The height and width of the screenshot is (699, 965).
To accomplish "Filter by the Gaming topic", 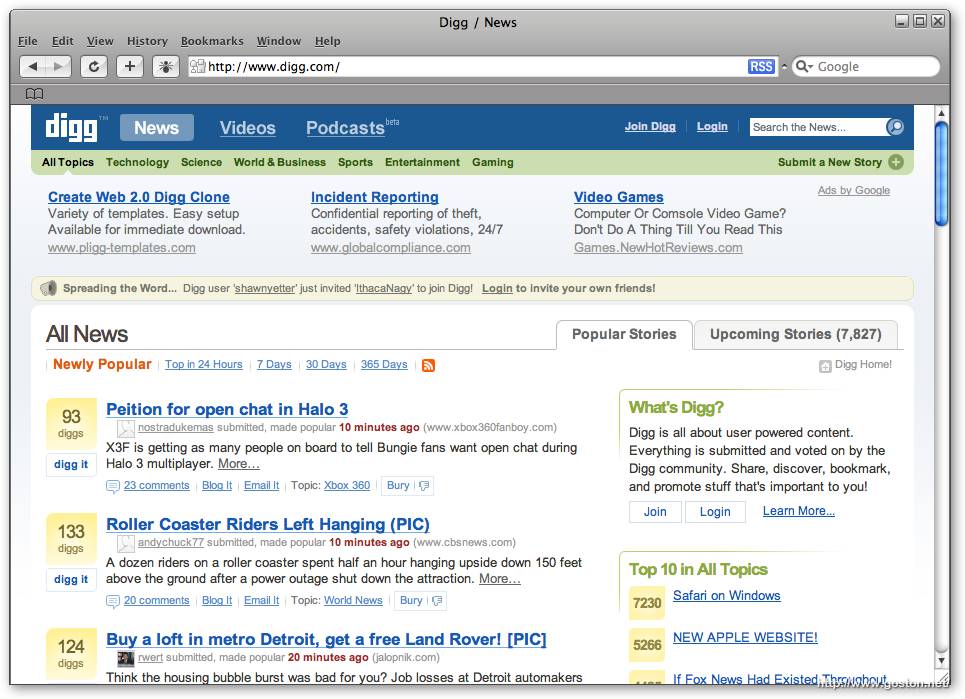I will click(x=492, y=162).
